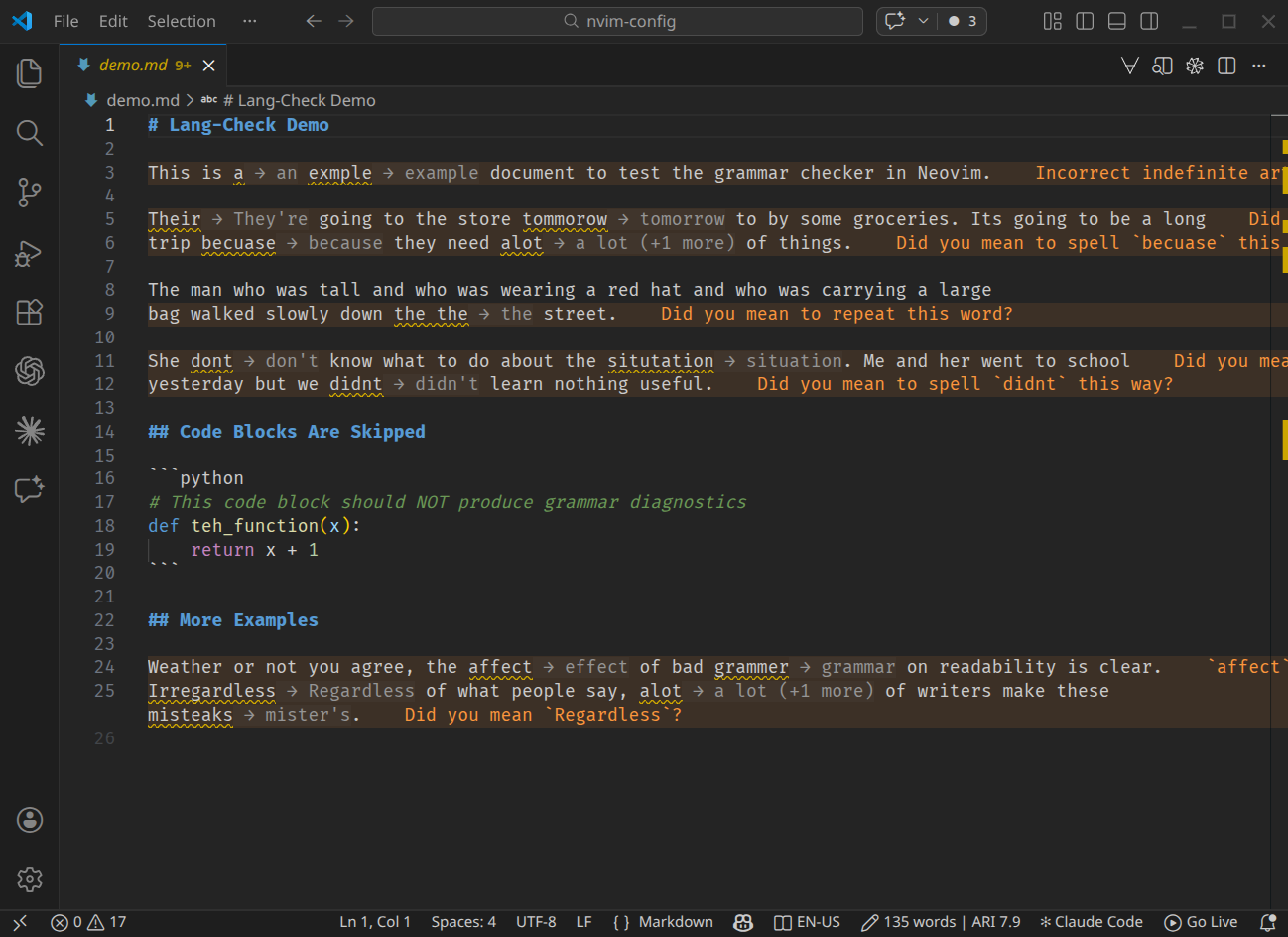Click the warnings counter in the status bar
Image resolution: width=1288 pixels, height=937 pixels.
[x=109, y=921]
